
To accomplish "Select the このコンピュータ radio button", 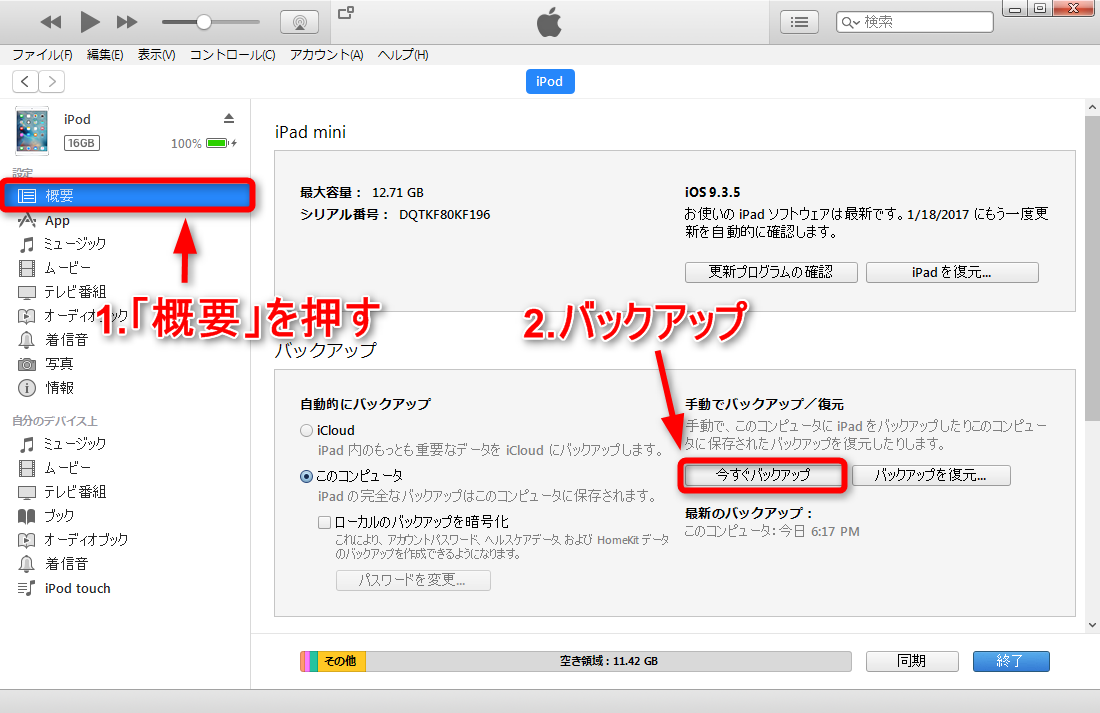I will [307, 477].
